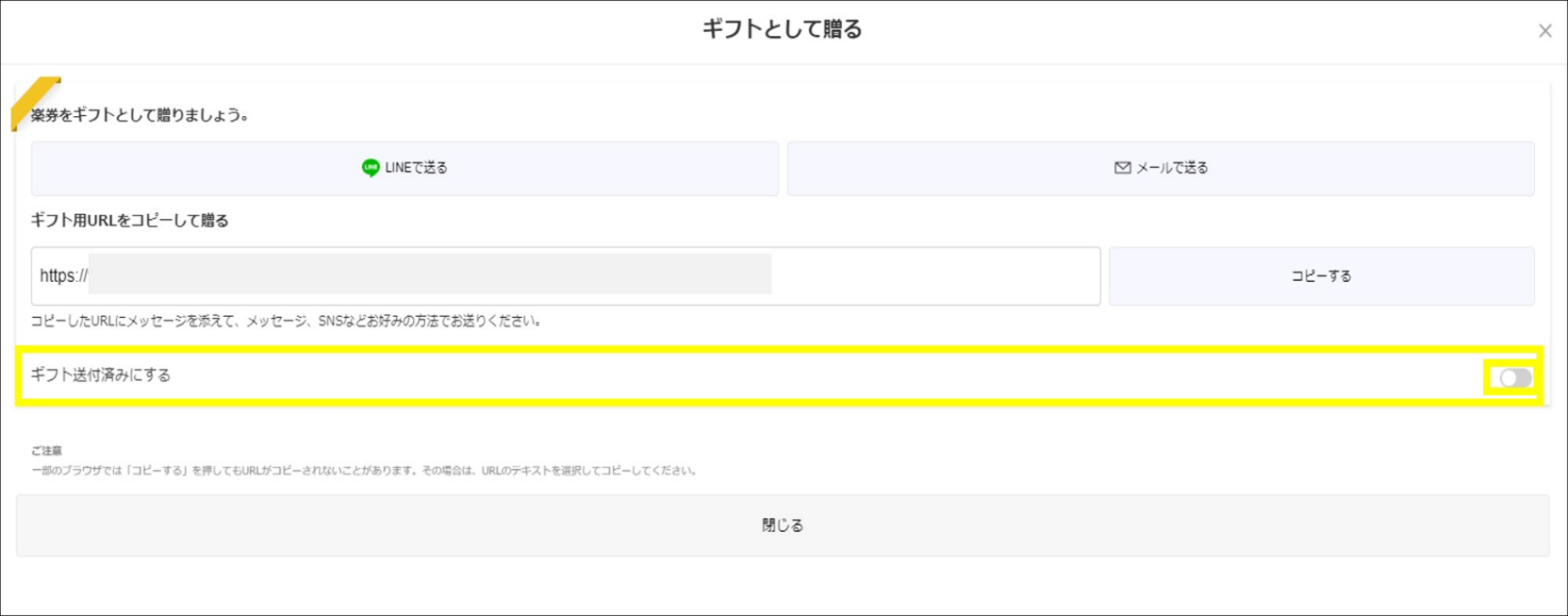Choose メールで送る to send by email
Image resolution: width=1568 pixels, height=616 pixels.
click(1160, 168)
